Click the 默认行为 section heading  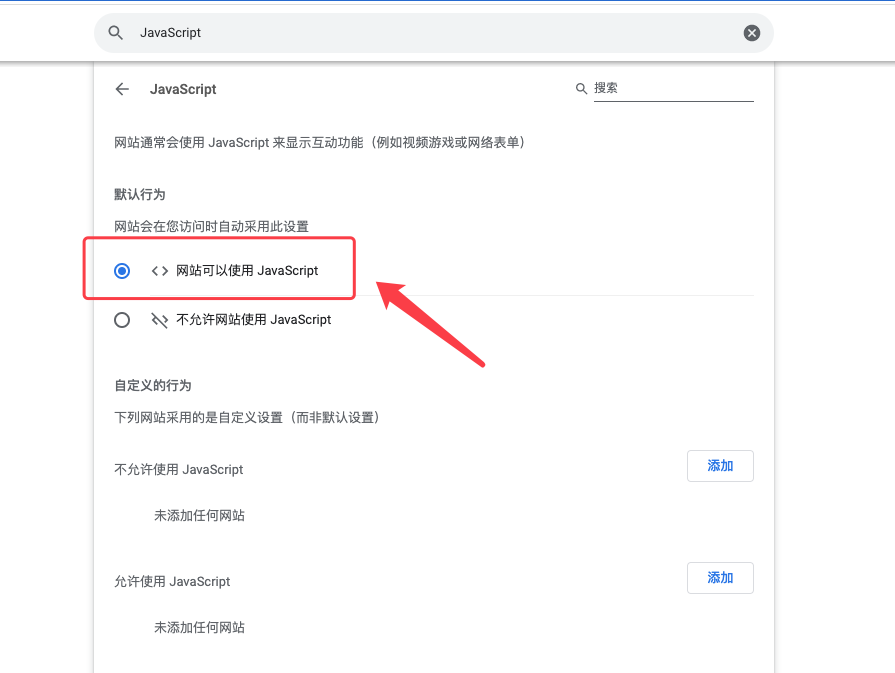140,194
